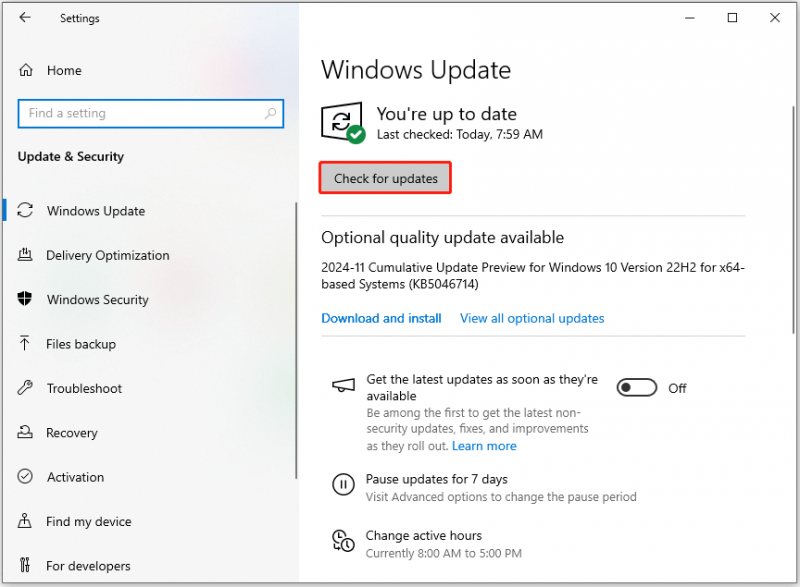
Task: Click the Troubleshoot wrench icon
Action: pyautogui.click(x=25, y=388)
